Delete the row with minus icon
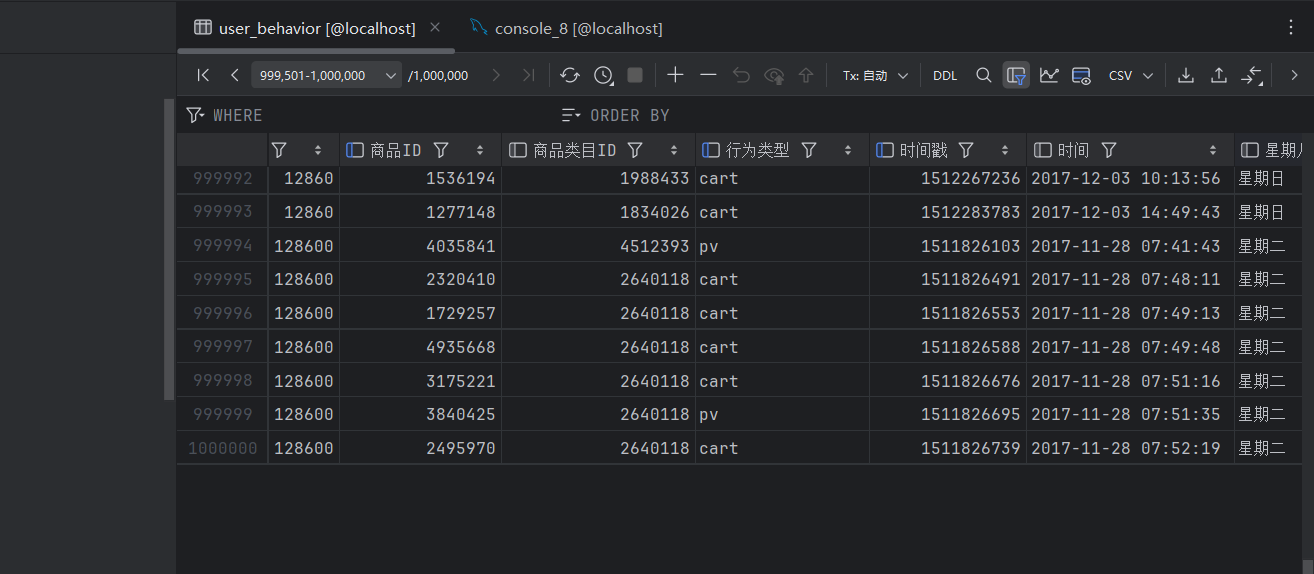 coord(708,75)
